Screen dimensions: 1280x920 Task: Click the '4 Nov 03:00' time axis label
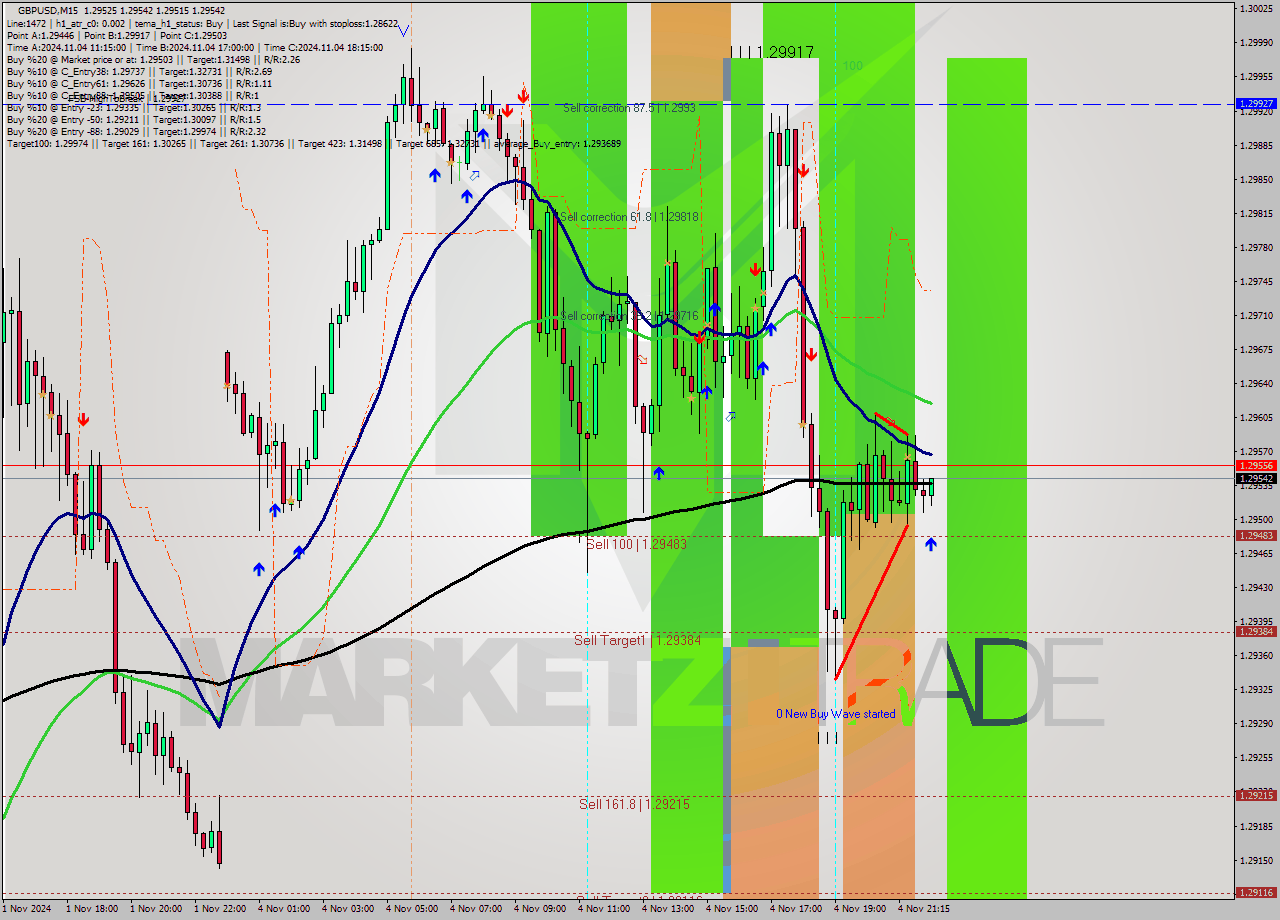click(347, 909)
